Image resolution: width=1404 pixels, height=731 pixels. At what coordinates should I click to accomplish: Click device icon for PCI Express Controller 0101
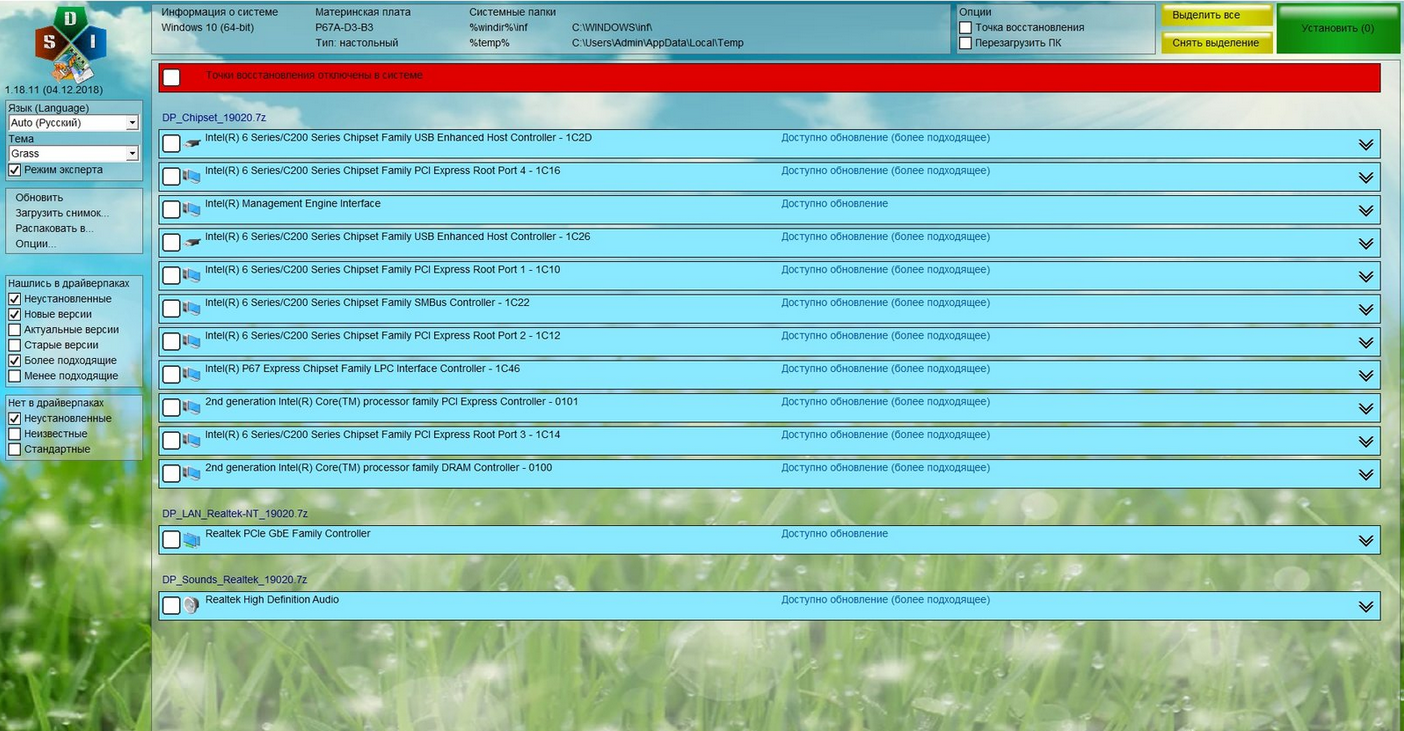[x=192, y=408]
